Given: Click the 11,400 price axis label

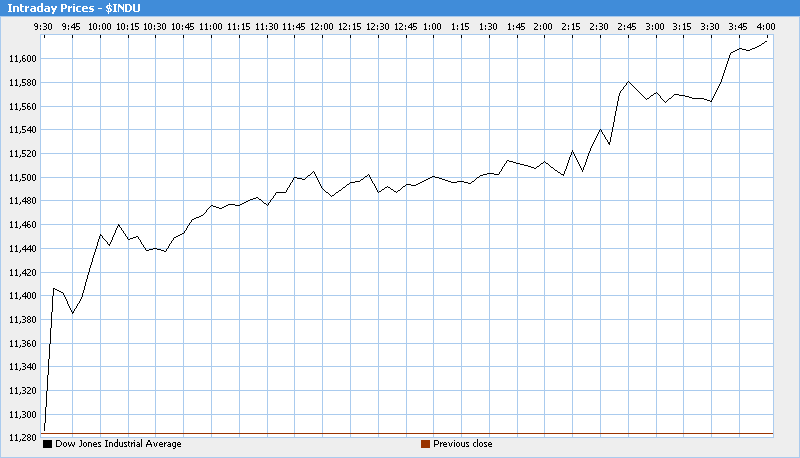Looking at the screenshot, I should [20, 296].
